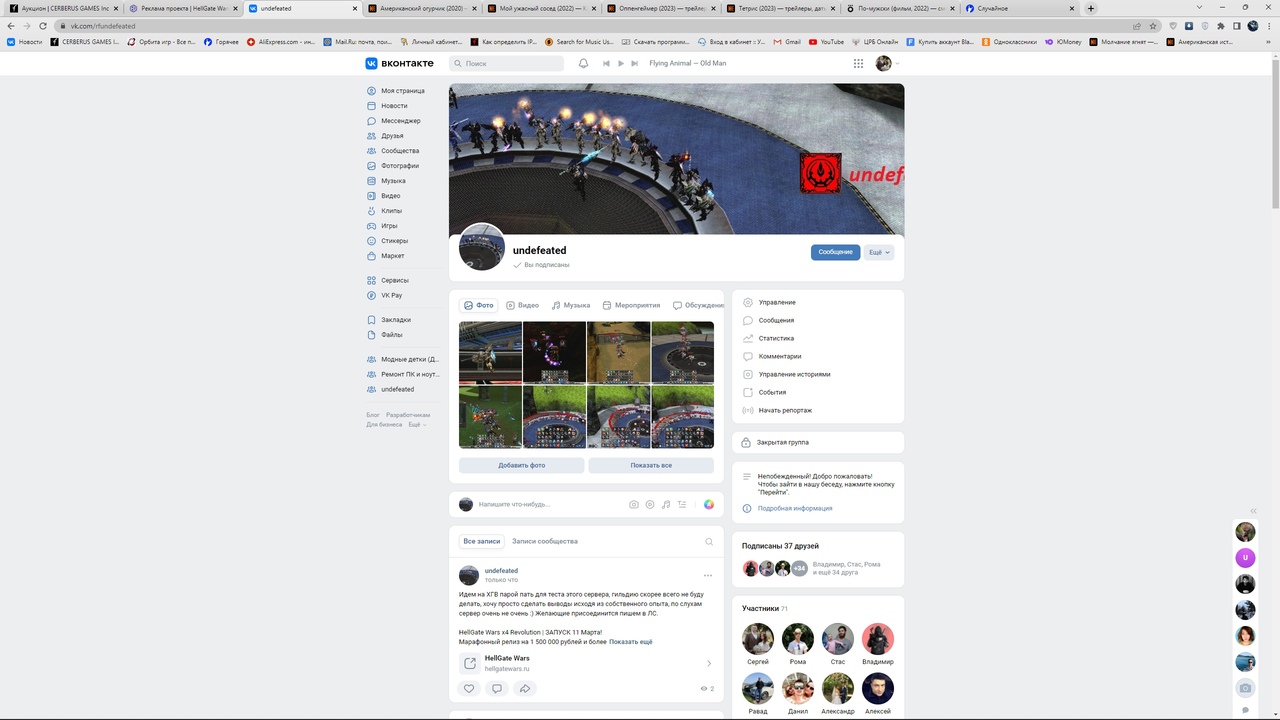
Task: Switch to the Обсуждения tab
Action: click(698, 305)
